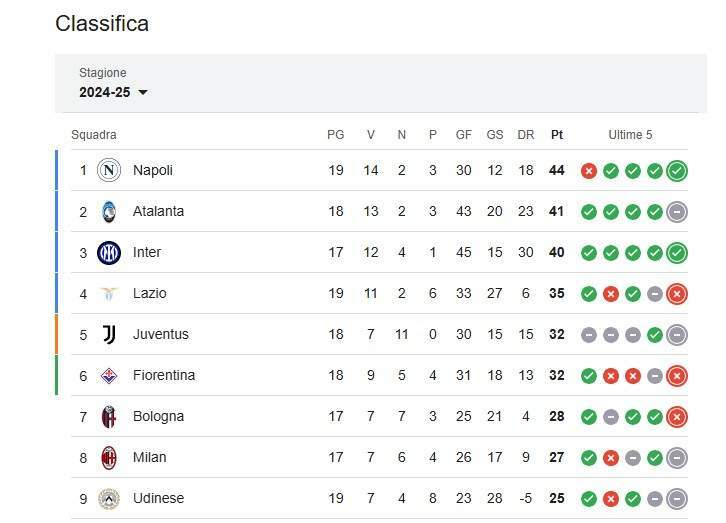Click the Inter club logo

click(109, 253)
